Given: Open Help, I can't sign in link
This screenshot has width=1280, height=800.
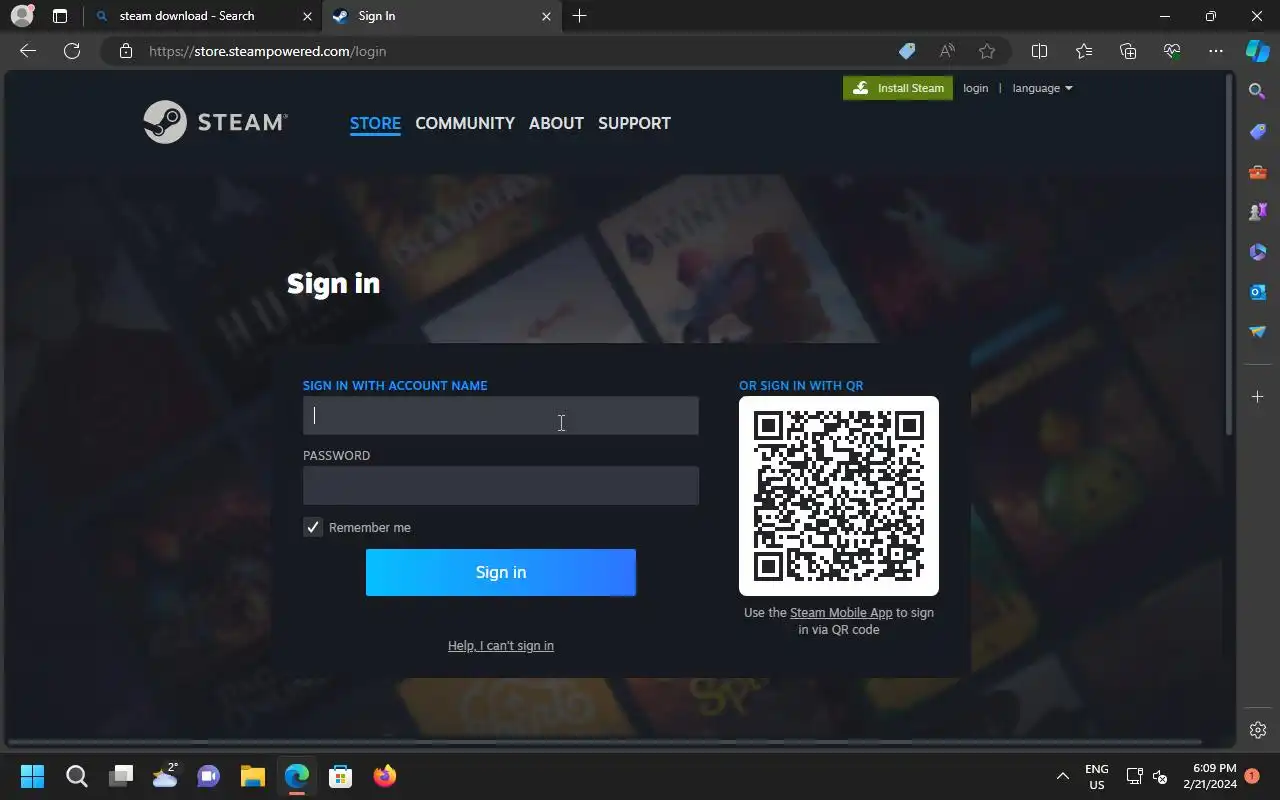Looking at the screenshot, I should pyautogui.click(x=501, y=646).
